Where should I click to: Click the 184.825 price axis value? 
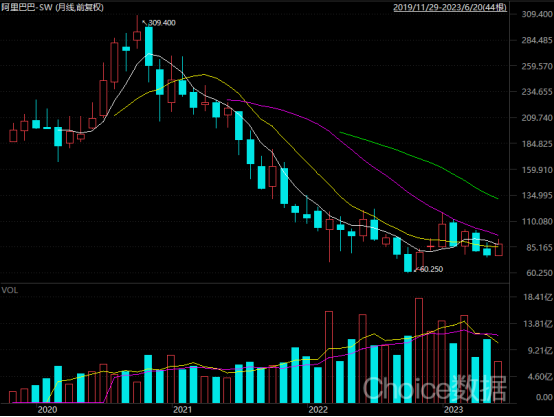(x=537, y=144)
